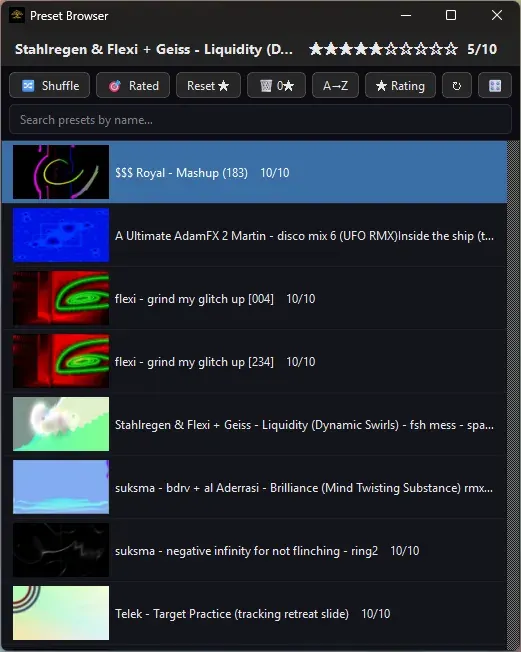Screen dimensions: 521x652
Task: Select 'suksma - negative infinity for not flinching'
Action: [x=254, y=550]
